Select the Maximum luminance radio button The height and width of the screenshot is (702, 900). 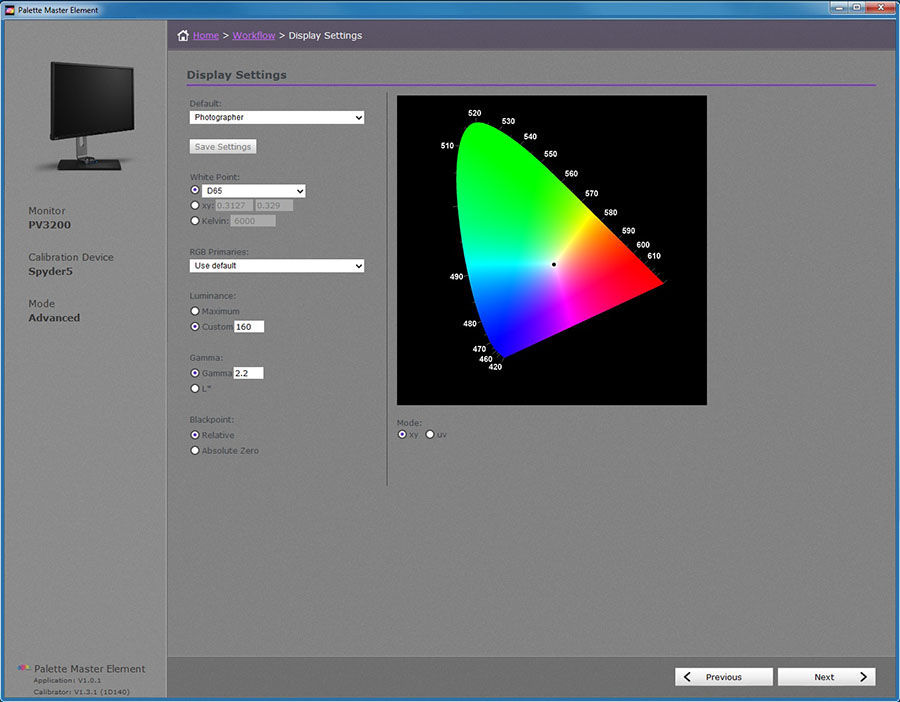pos(195,311)
